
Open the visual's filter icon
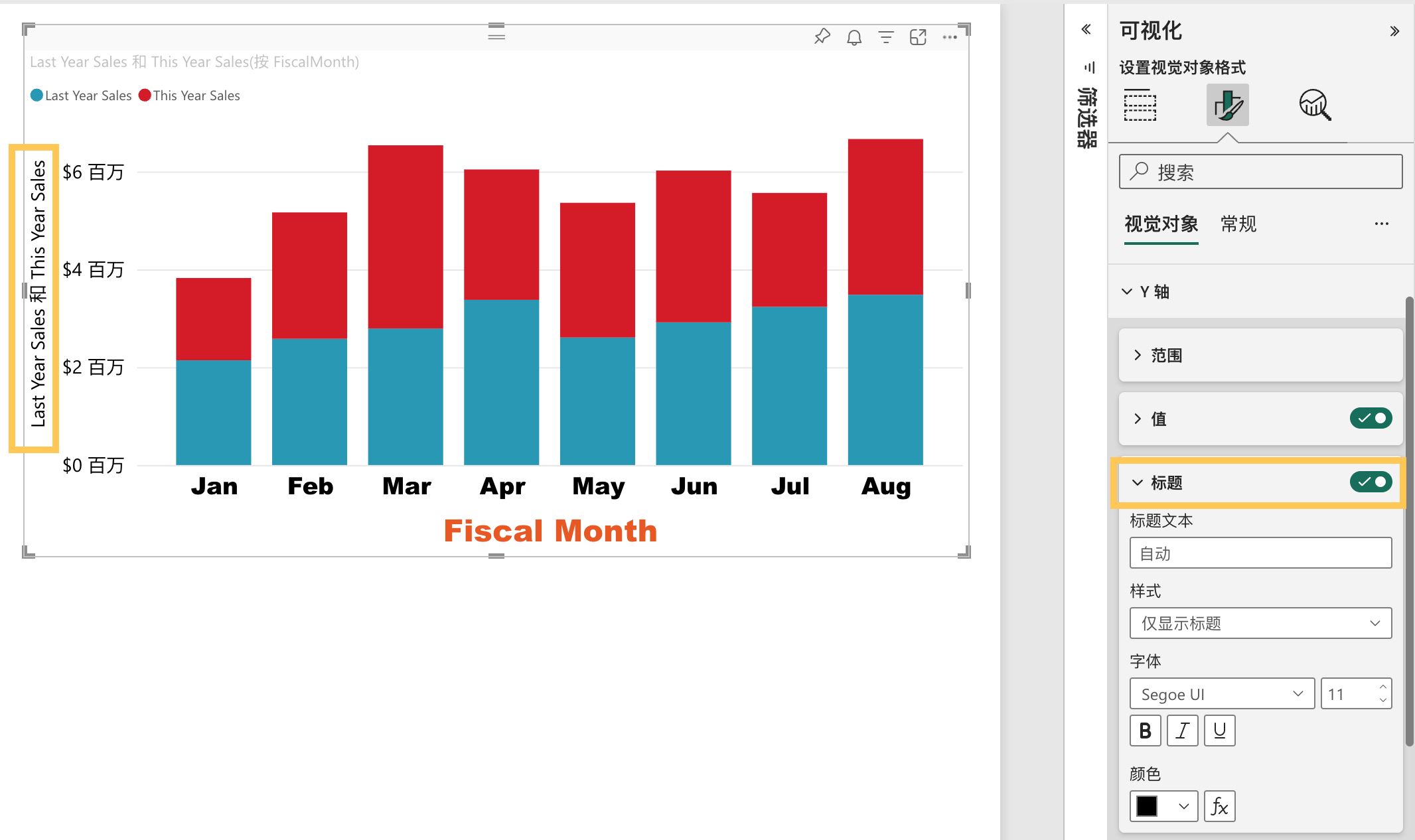click(886, 37)
